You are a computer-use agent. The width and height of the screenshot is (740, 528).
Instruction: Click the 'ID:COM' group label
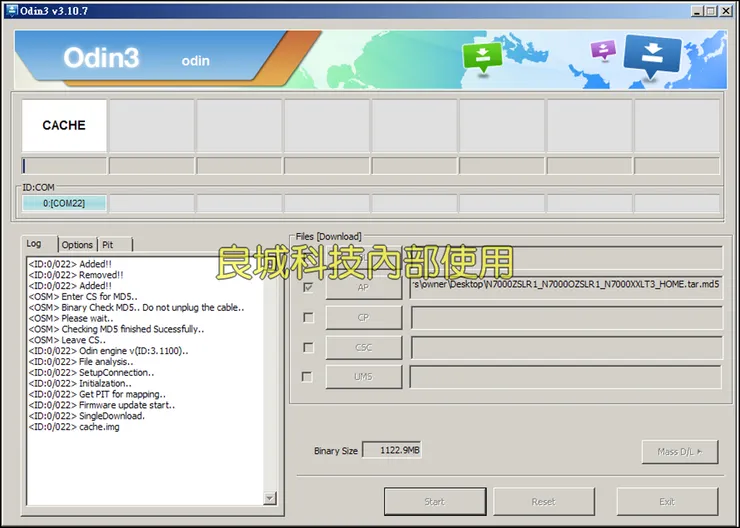pos(38,187)
